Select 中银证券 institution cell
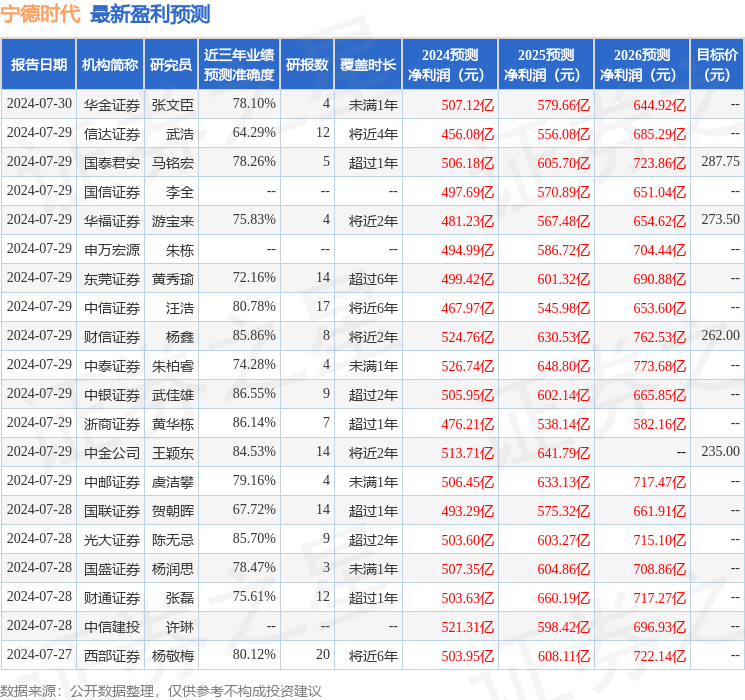Screen dimensions: 745x700 112,395
